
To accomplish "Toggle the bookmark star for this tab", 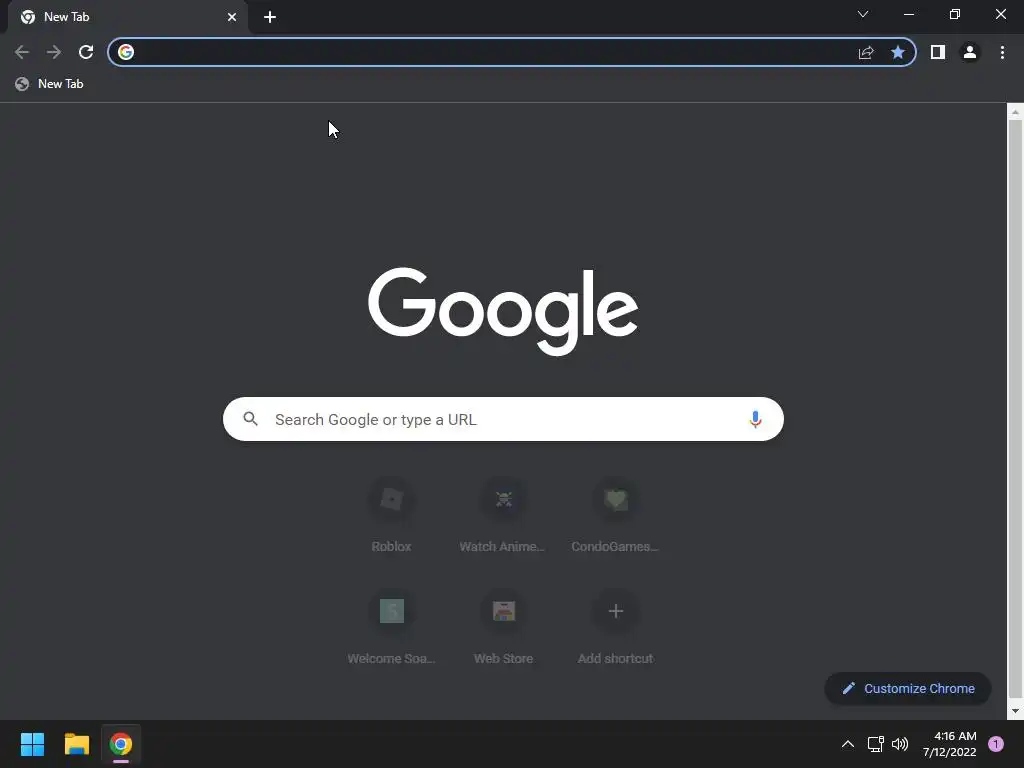I will click(x=898, y=52).
